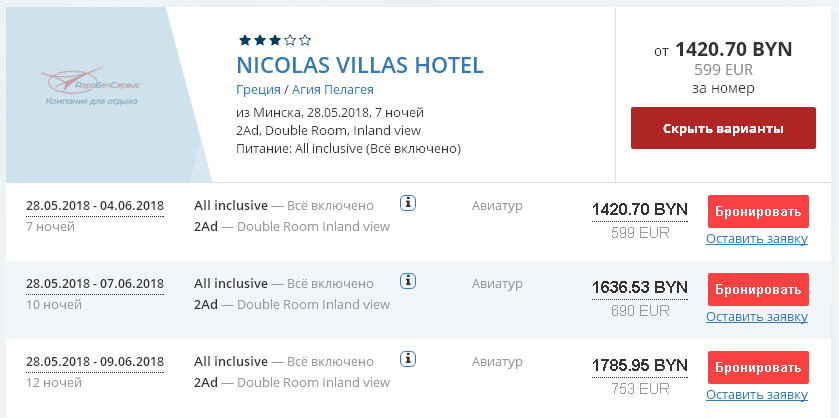This screenshot has width=839, height=418.
Task: Click the 1785.95 BYN price
Action: point(639,366)
